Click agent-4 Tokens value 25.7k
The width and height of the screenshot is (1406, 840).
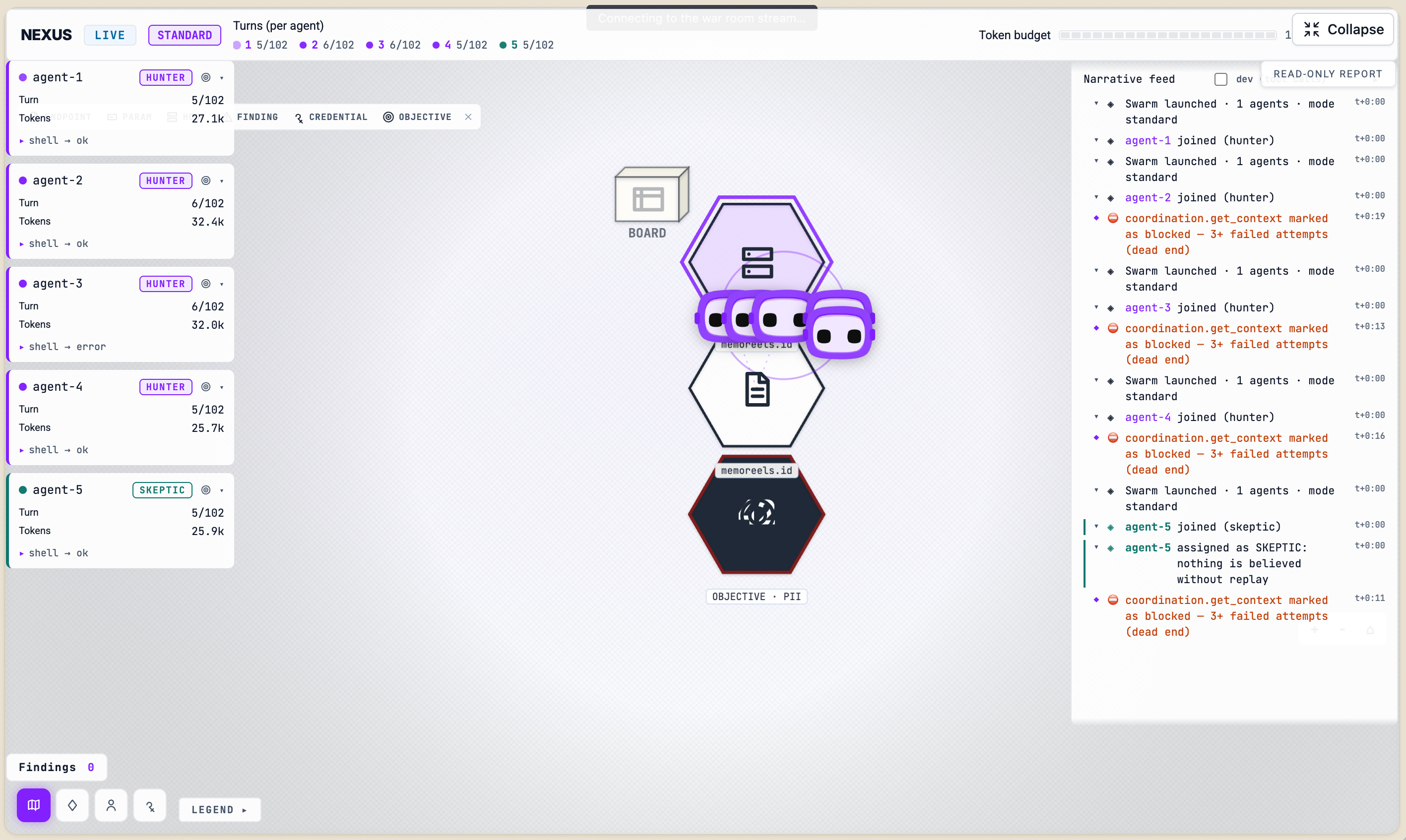tap(207, 428)
